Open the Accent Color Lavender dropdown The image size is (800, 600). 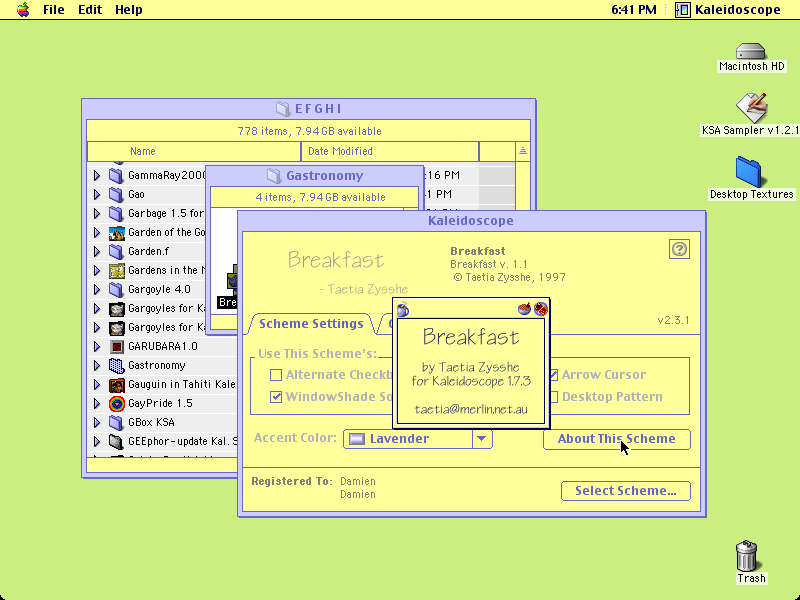[x=418, y=439]
